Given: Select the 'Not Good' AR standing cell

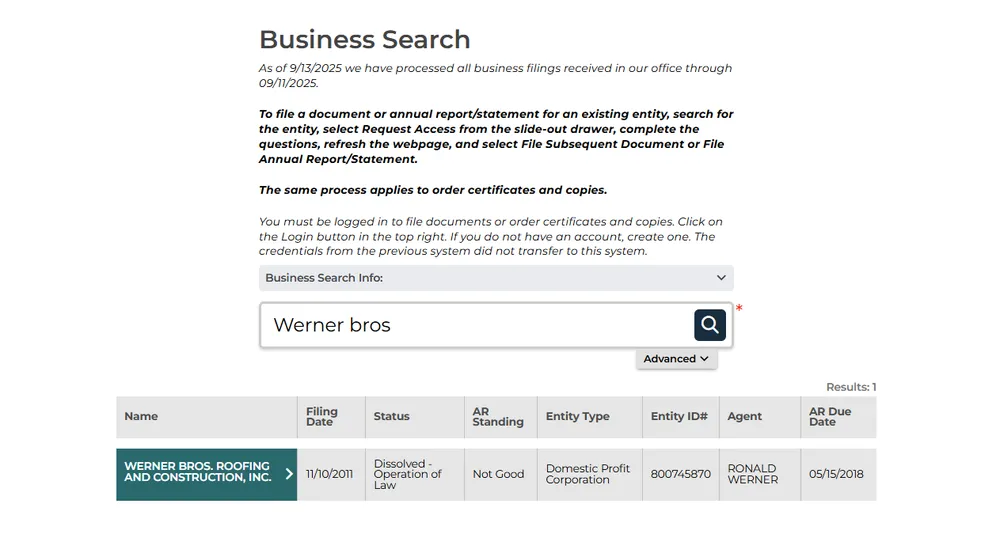Looking at the screenshot, I should click(498, 474).
